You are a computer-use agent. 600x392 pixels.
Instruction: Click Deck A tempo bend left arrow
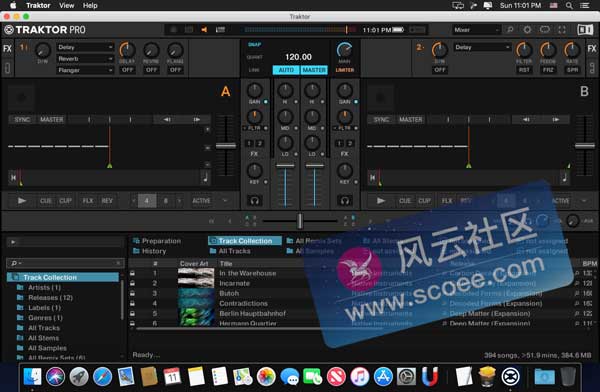point(167,119)
